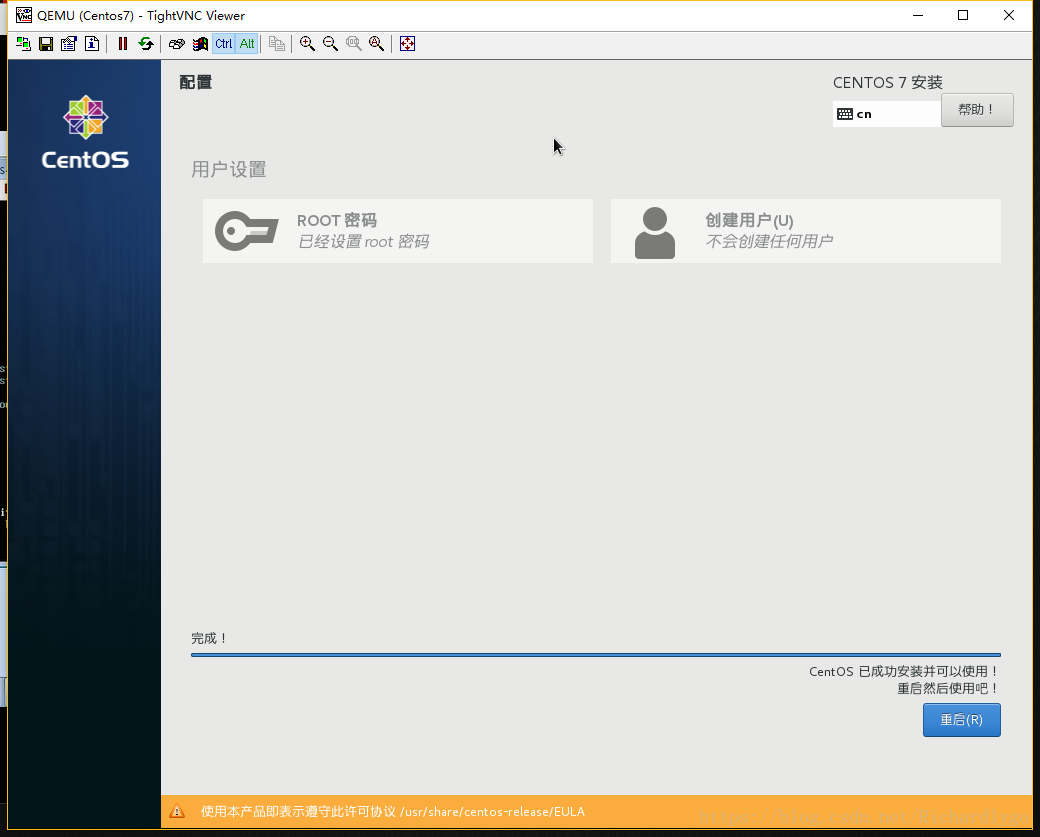The height and width of the screenshot is (837, 1040).
Task: Click the Transfer Files icon
Action: click(277, 44)
